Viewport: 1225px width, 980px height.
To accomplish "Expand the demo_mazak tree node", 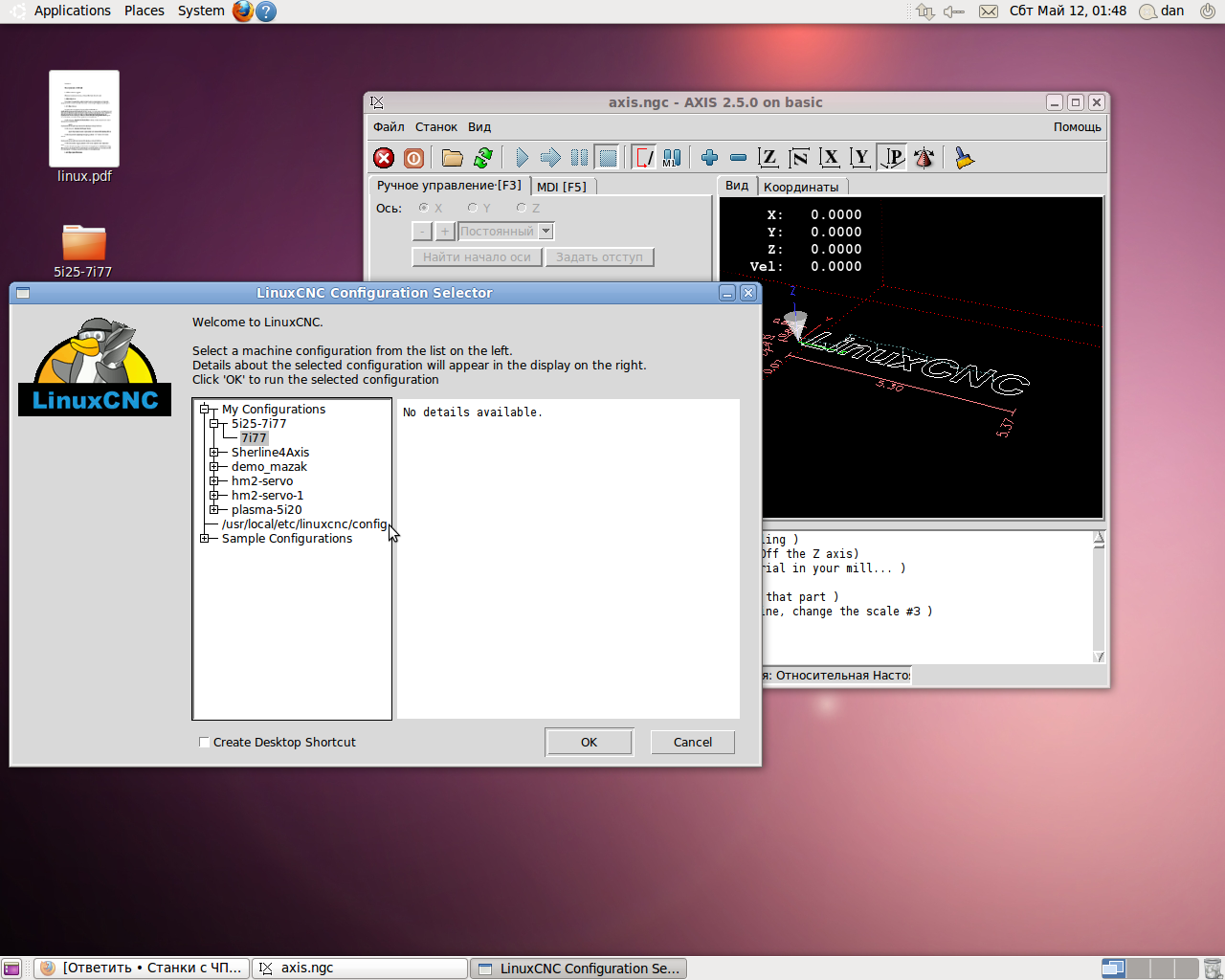I will [x=213, y=467].
